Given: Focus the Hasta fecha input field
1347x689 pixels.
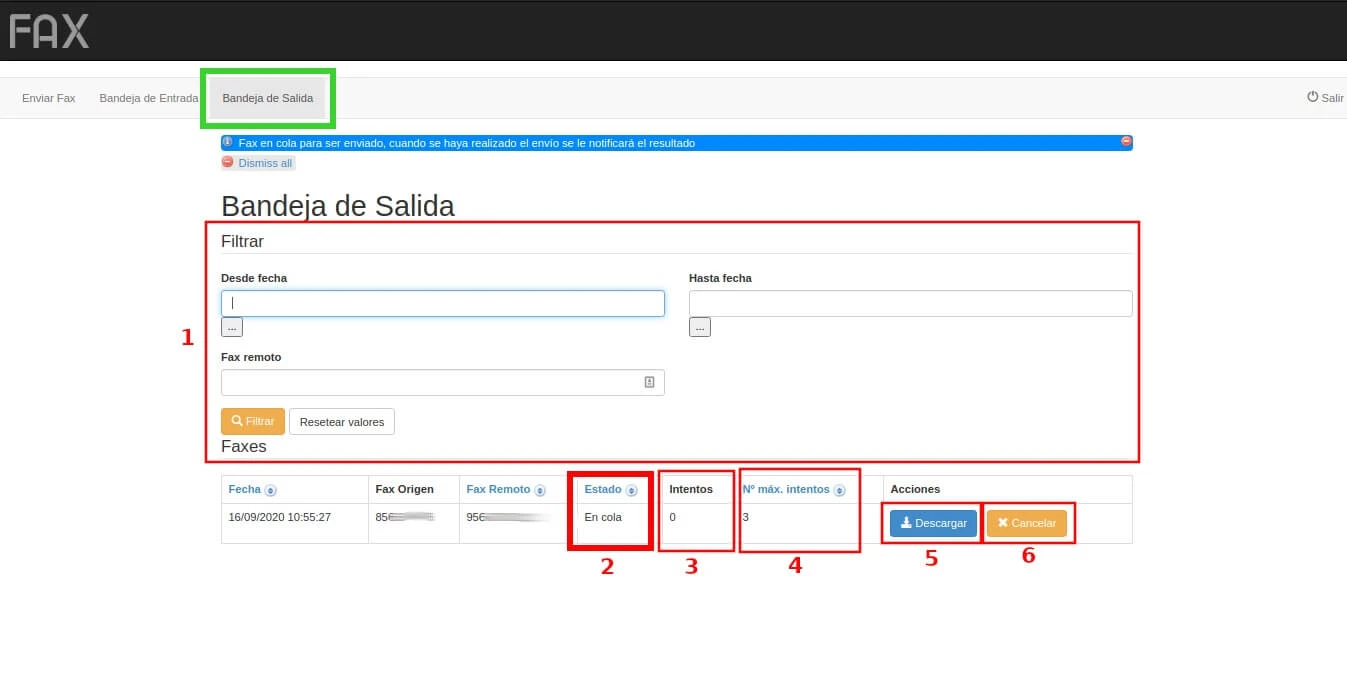Looking at the screenshot, I should pyautogui.click(x=910, y=303).
